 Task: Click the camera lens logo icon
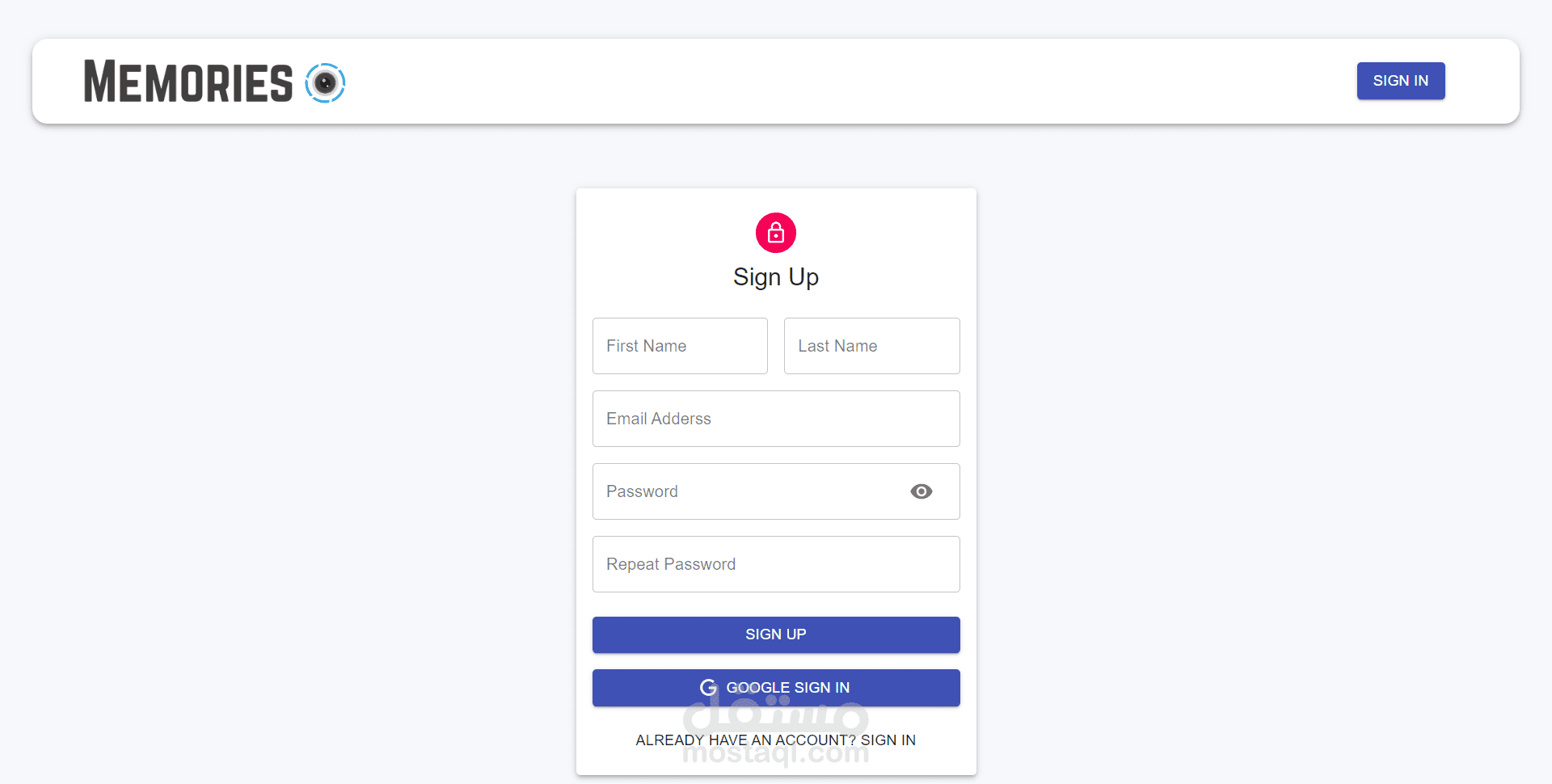pos(325,82)
